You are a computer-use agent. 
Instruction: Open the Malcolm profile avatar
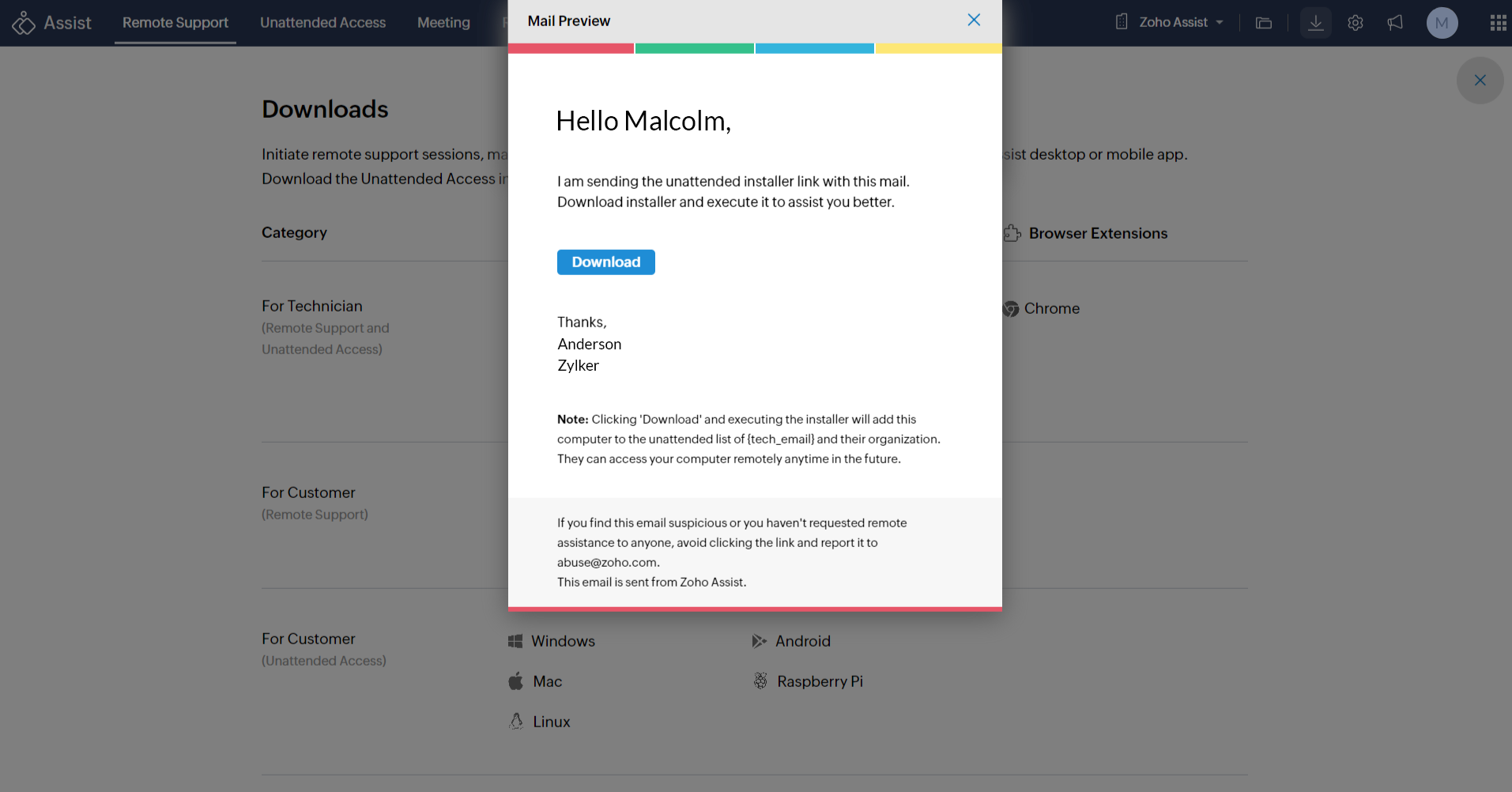point(1442,22)
